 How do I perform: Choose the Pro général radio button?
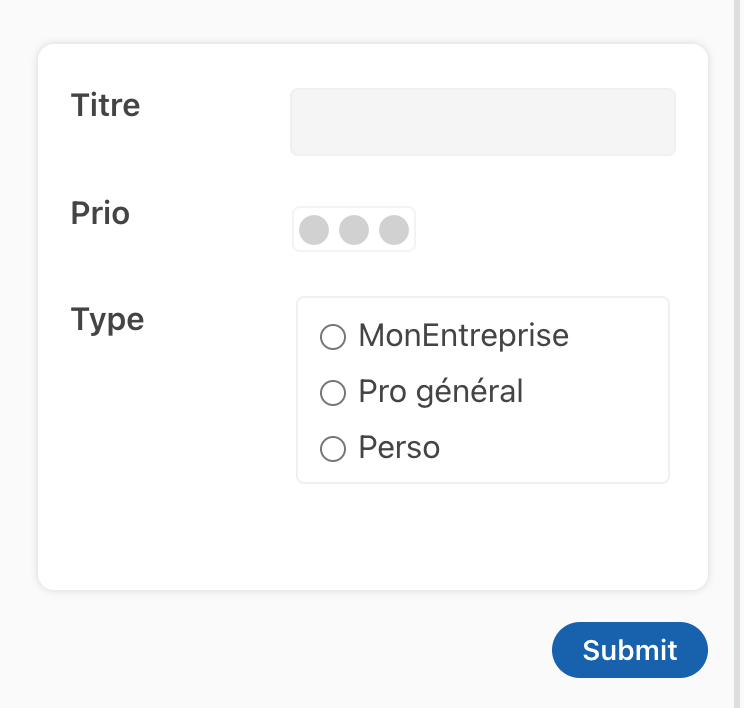(x=332, y=393)
